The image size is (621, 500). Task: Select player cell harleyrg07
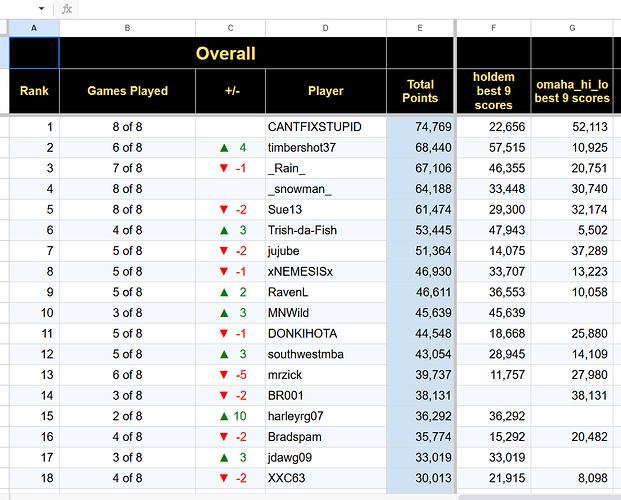pos(326,416)
